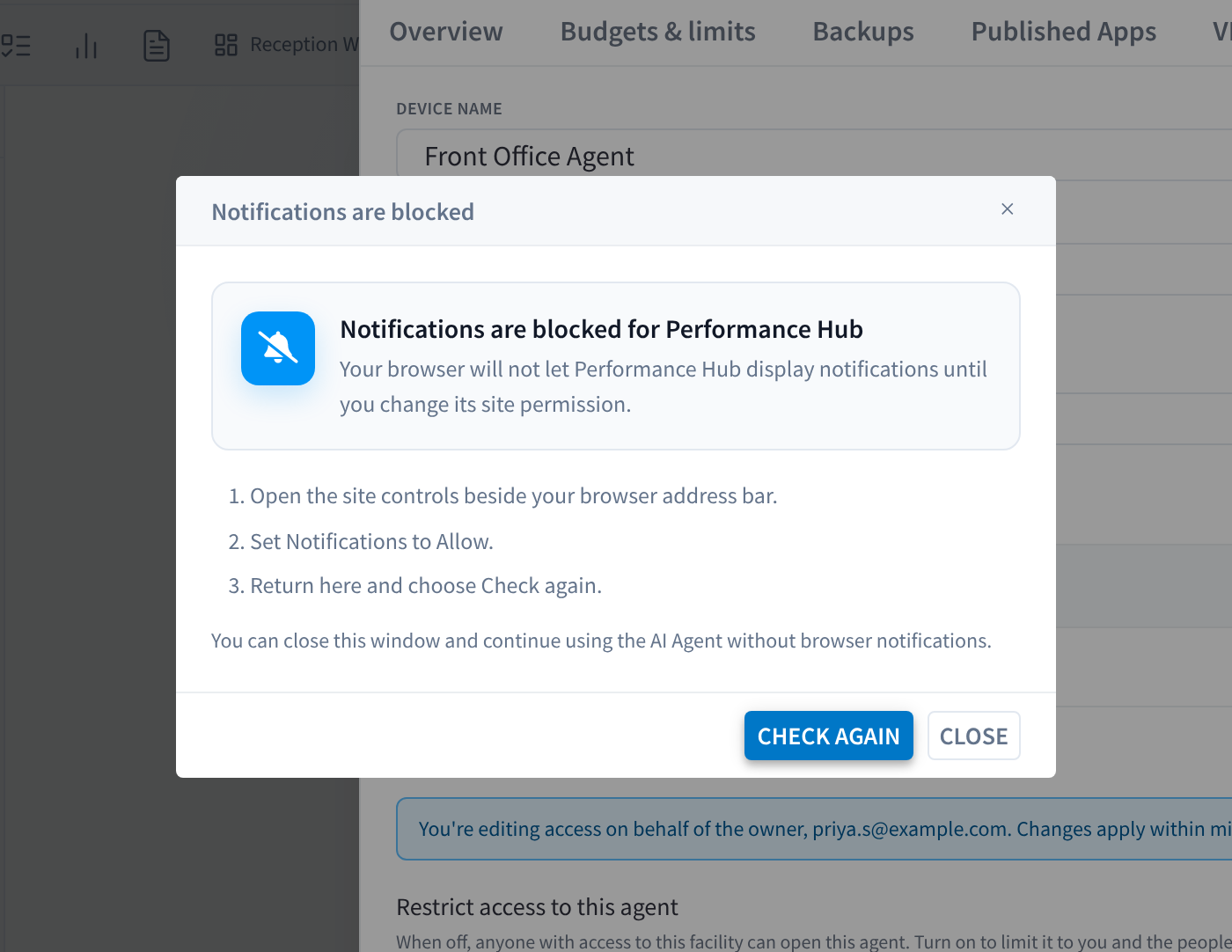Viewport: 1232px width, 952px height.
Task: Click the Check Again button
Action: coord(828,736)
